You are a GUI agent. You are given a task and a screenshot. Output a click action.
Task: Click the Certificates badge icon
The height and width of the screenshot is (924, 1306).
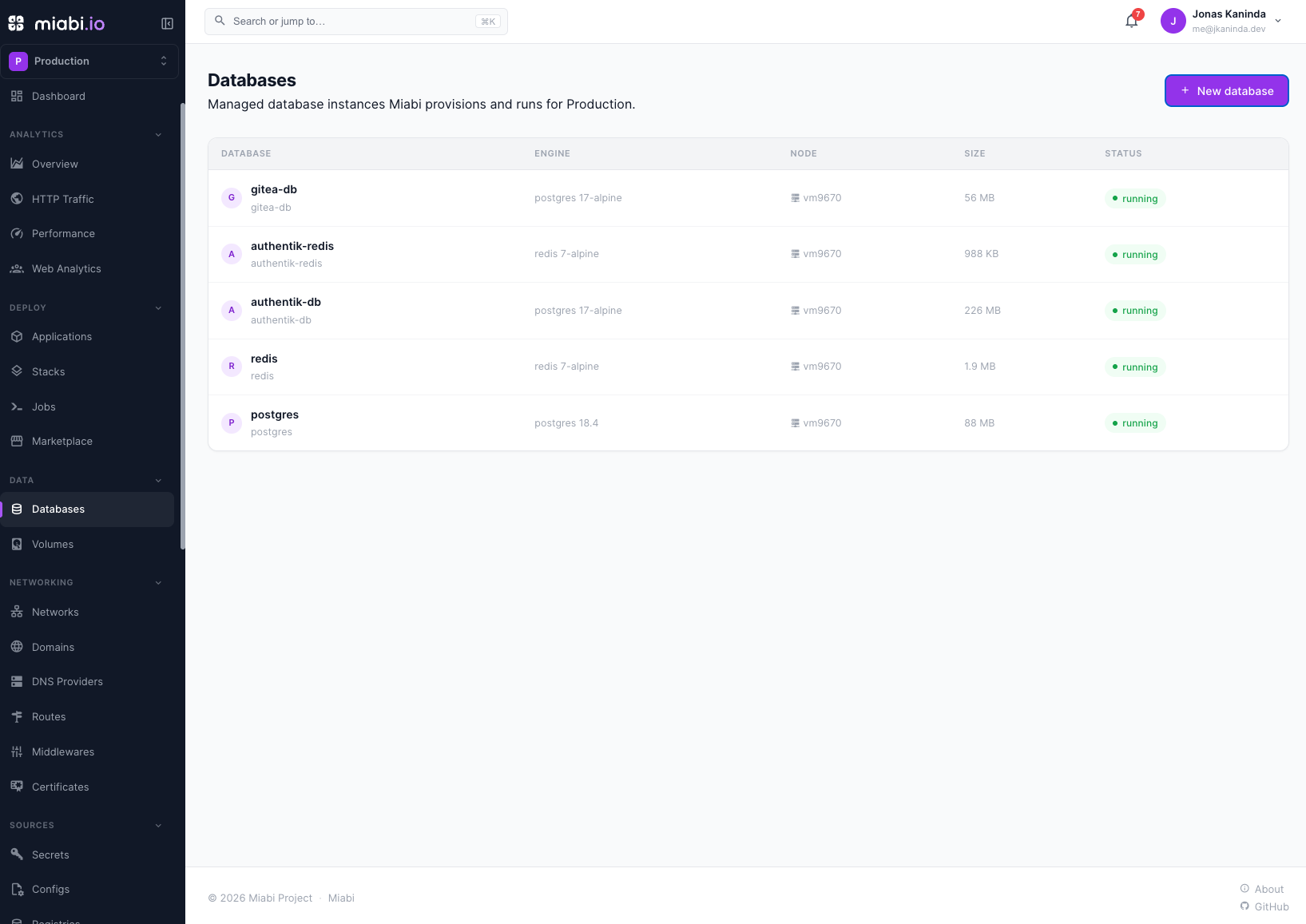[x=17, y=787]
